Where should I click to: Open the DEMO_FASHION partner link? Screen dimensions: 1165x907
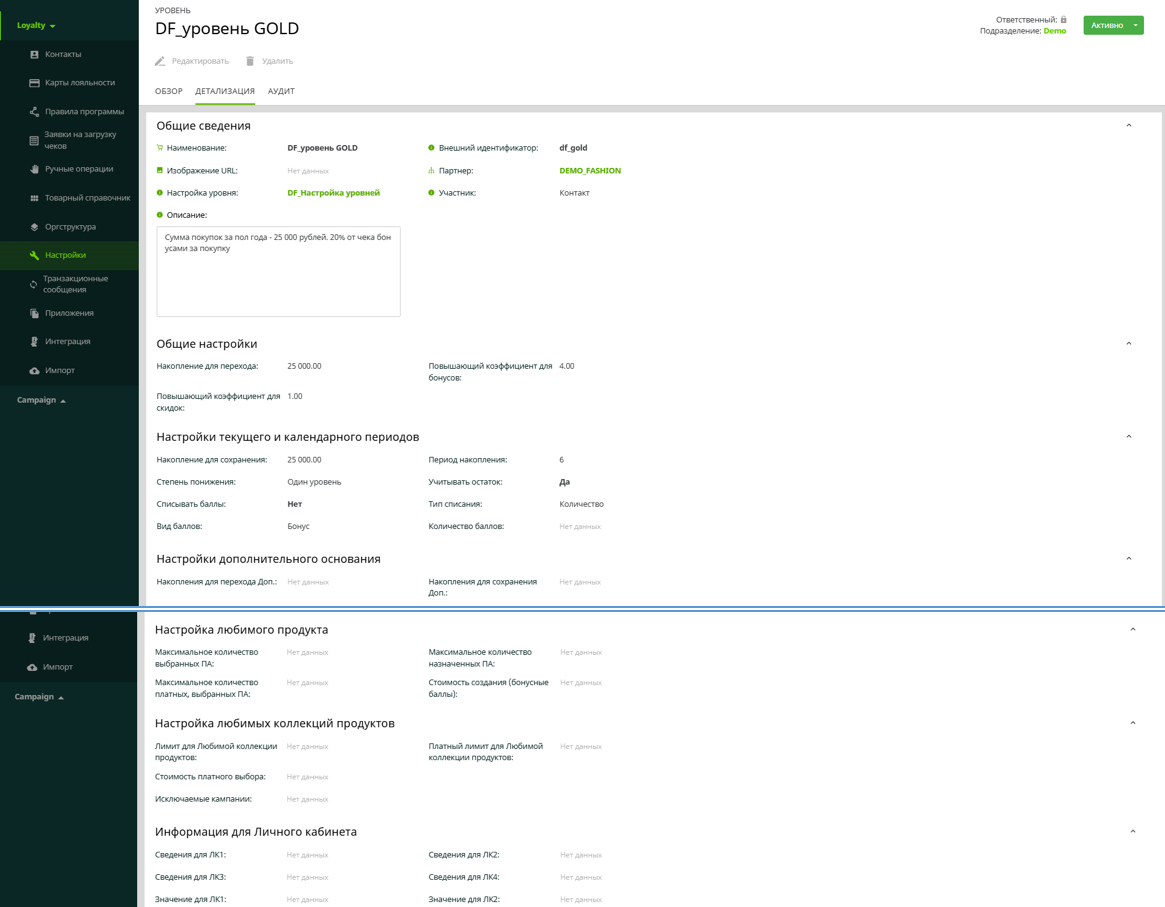(590, 171)
